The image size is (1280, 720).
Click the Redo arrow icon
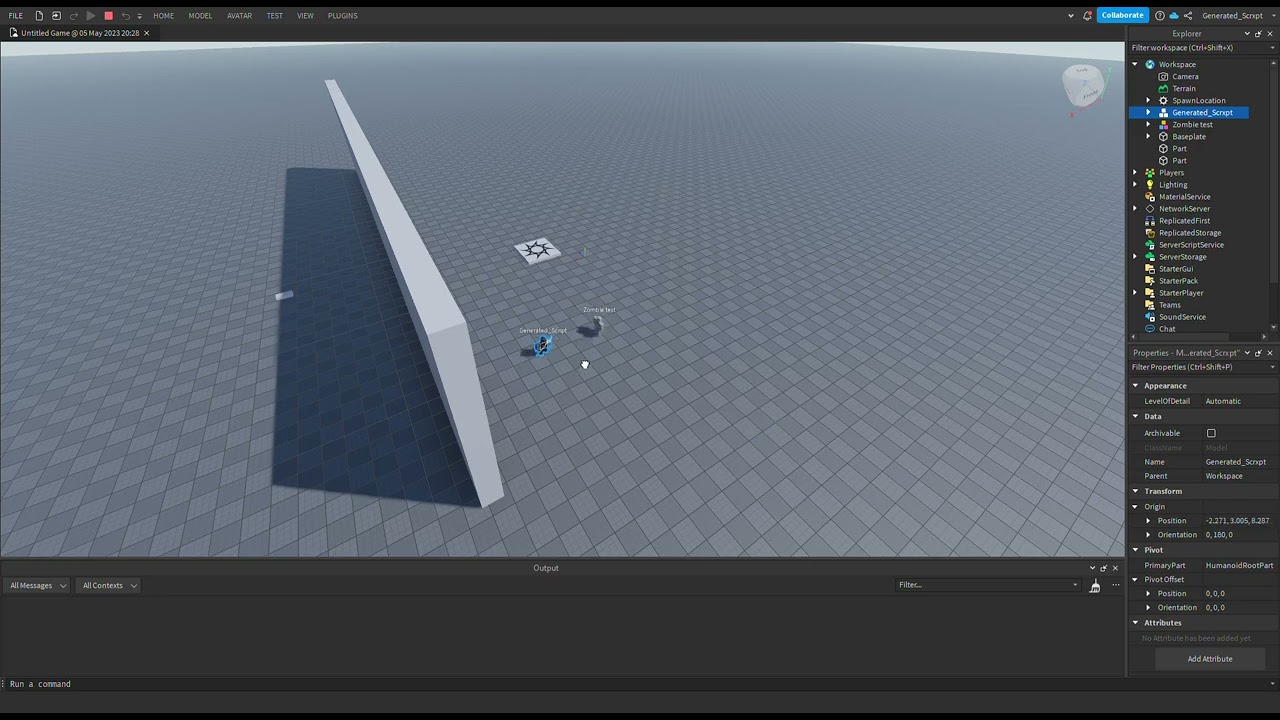[x=73, y=16]
